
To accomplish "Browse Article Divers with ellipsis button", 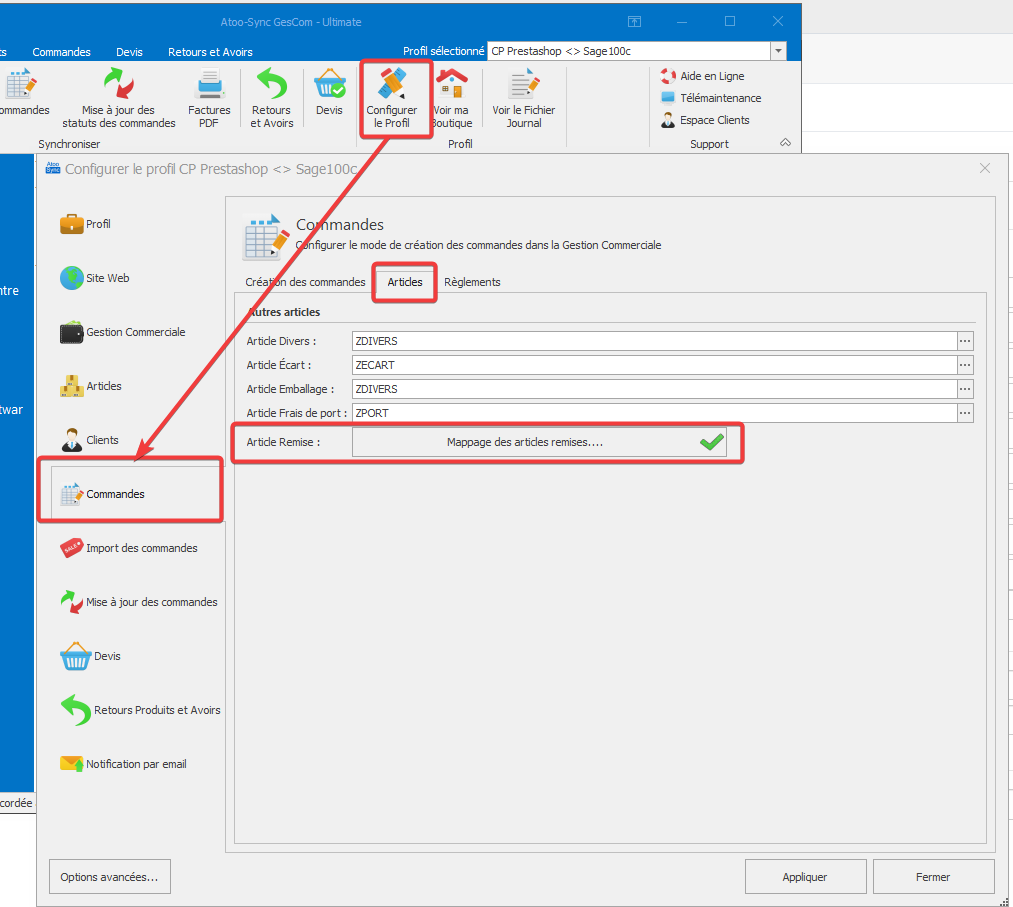I will coord(965,341).
